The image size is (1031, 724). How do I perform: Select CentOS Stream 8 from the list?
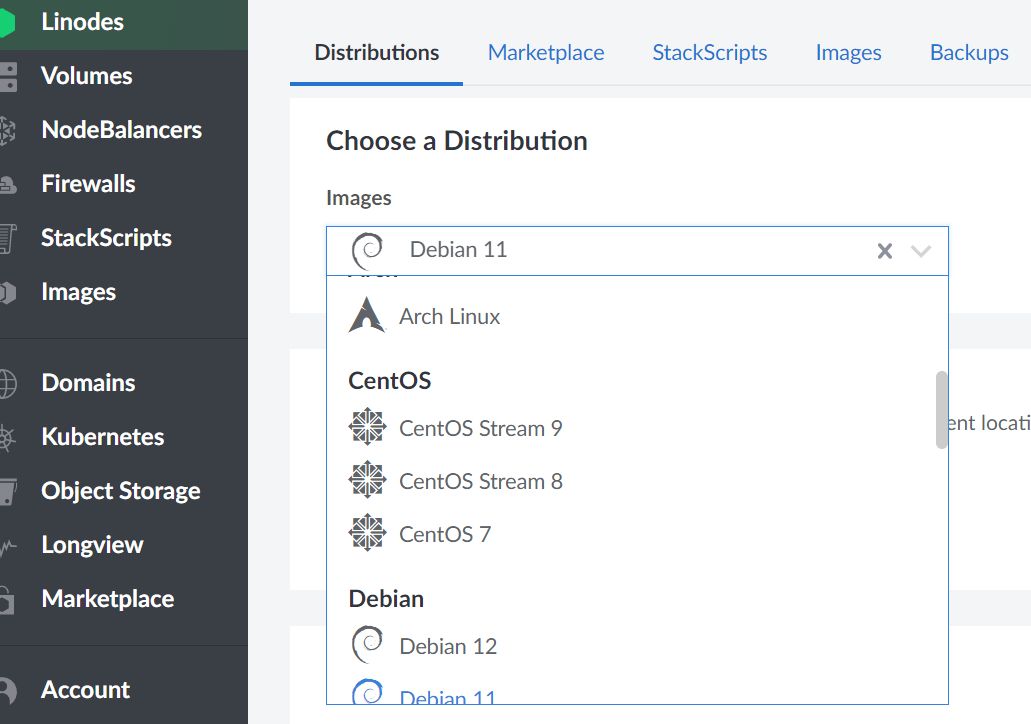pyautogui.click(x=480, y=481)
